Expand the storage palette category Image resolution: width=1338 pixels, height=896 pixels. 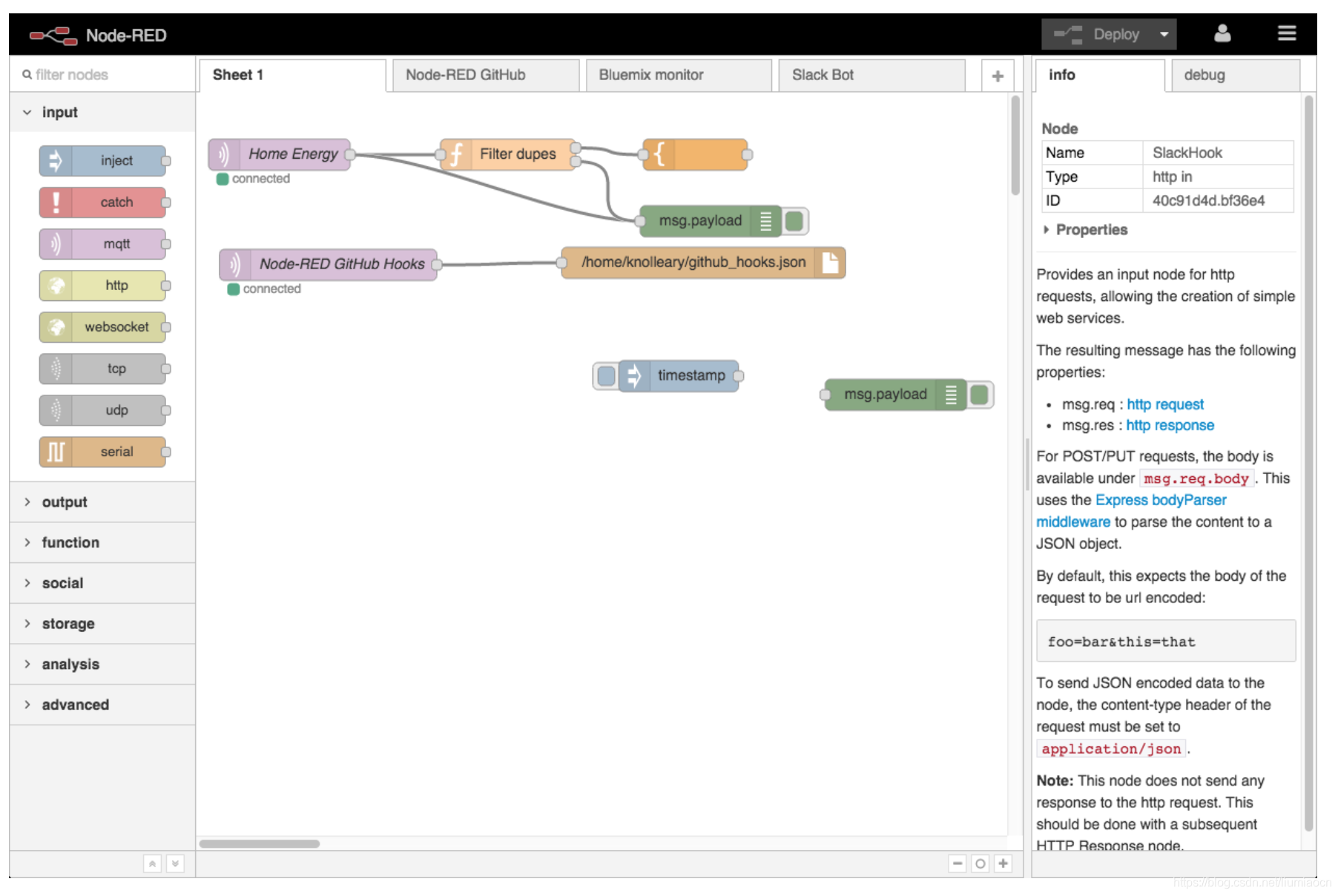coord(102,624)
